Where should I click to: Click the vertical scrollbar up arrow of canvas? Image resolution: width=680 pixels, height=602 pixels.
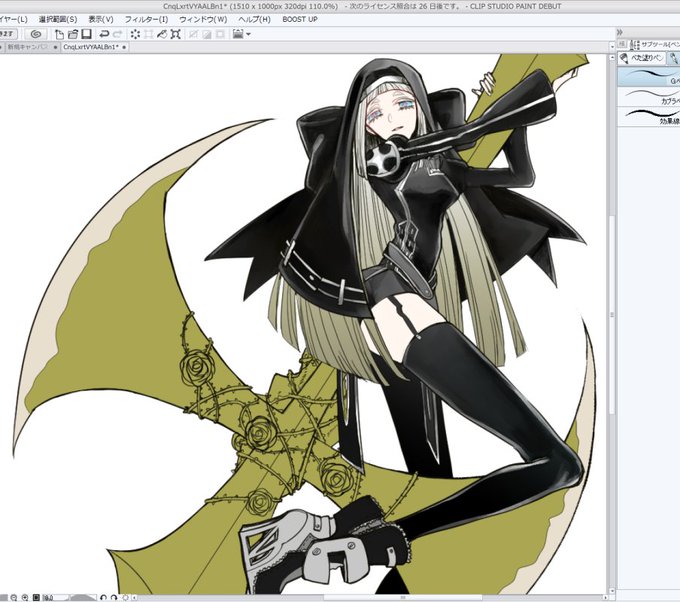coord(612,57)
